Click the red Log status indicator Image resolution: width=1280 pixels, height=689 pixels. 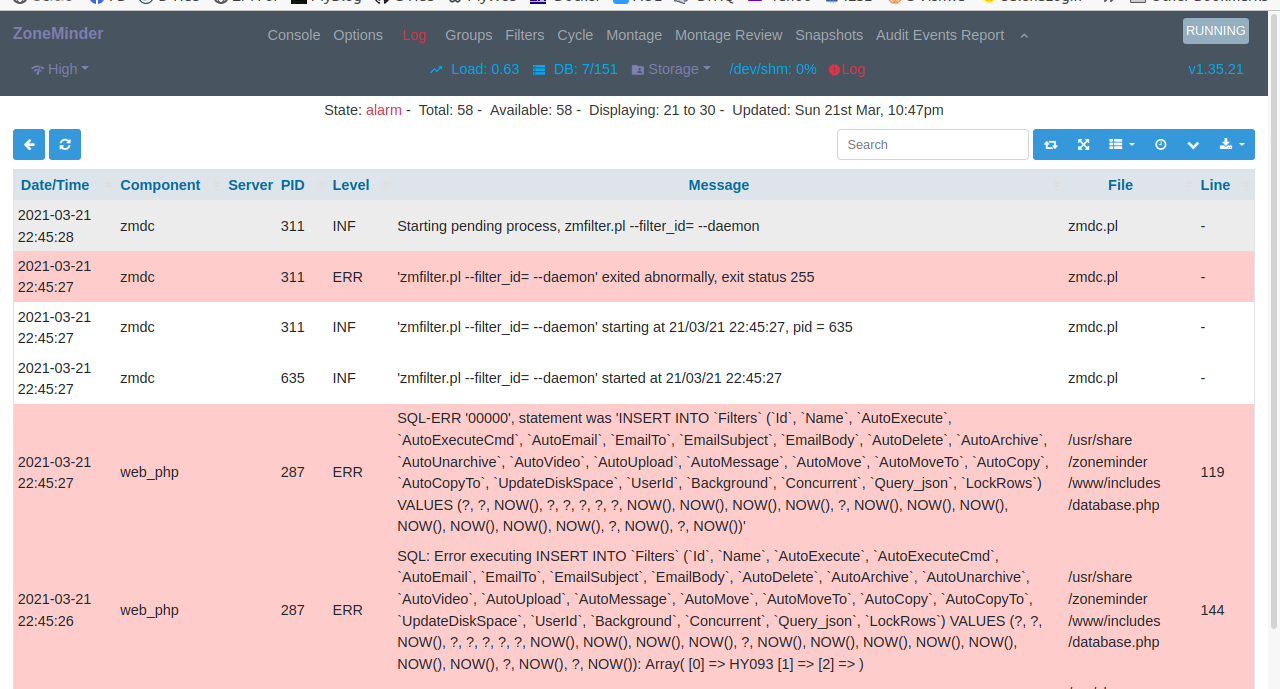(x=847, y=69)
